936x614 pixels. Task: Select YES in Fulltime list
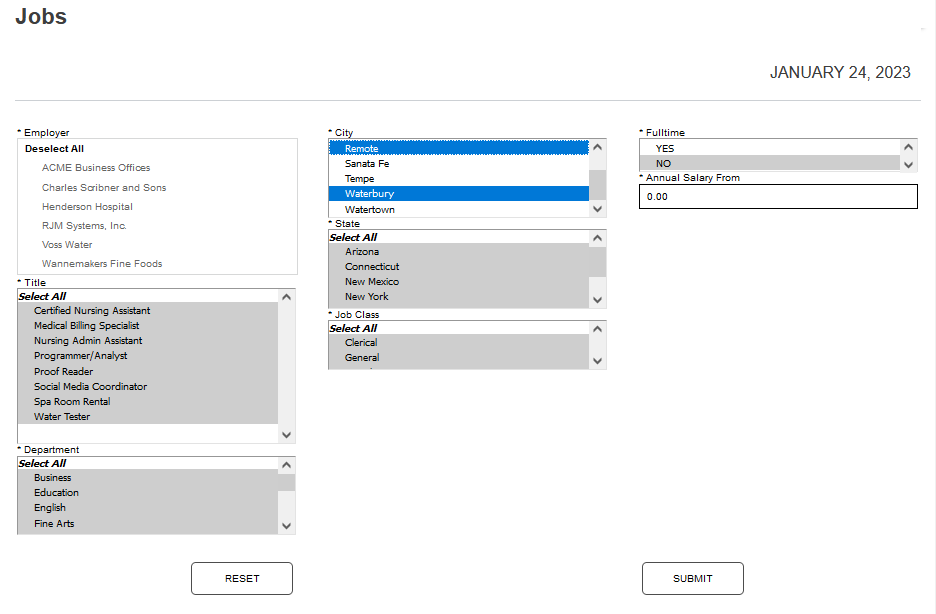pos(665,148)
